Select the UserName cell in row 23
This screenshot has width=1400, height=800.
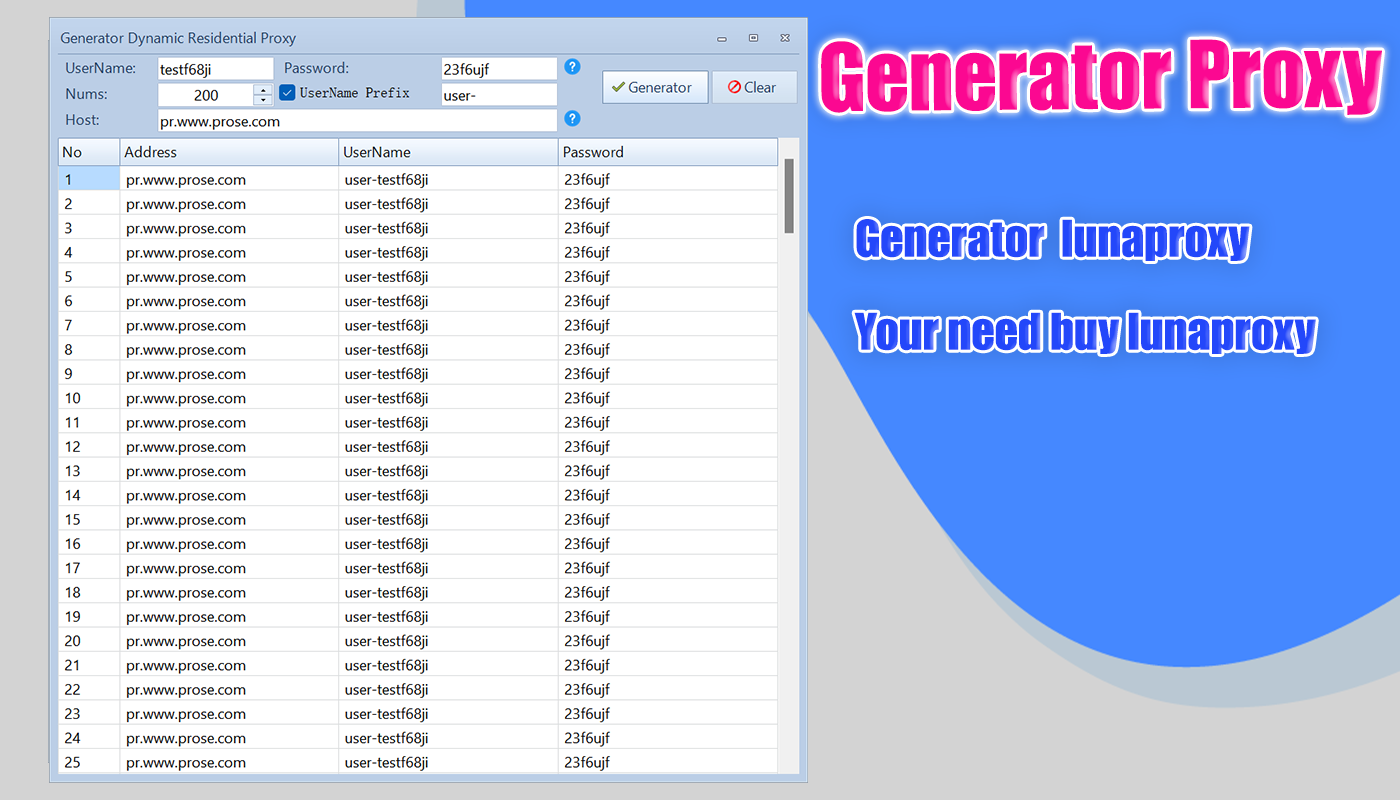[448, 713]
